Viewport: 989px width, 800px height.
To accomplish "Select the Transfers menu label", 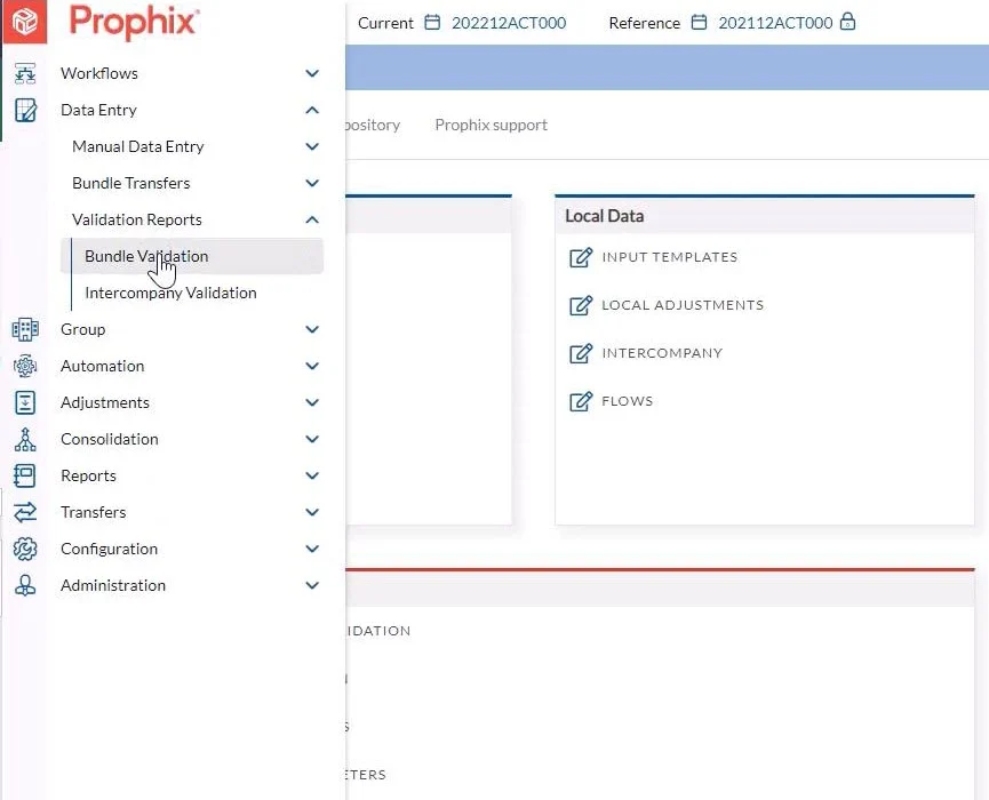I will pos(93,512).
